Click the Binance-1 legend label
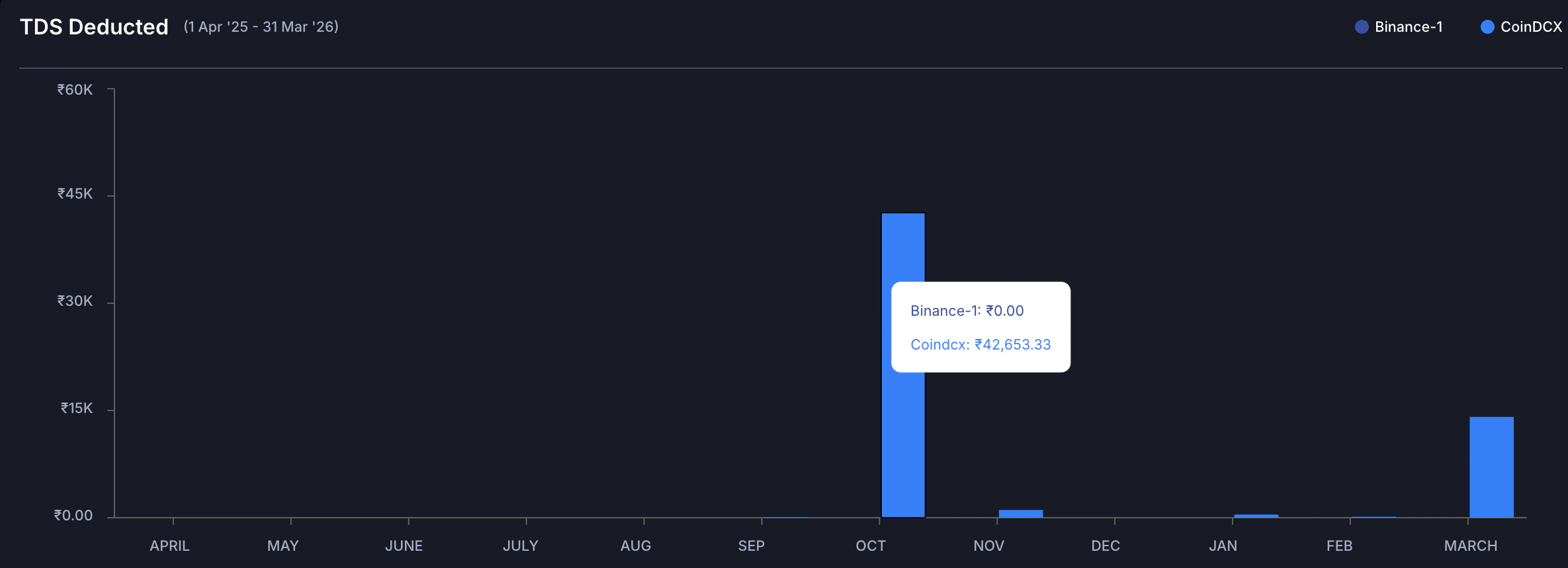The width and height of the screenshot is (1568, 568). point(1409,27)
